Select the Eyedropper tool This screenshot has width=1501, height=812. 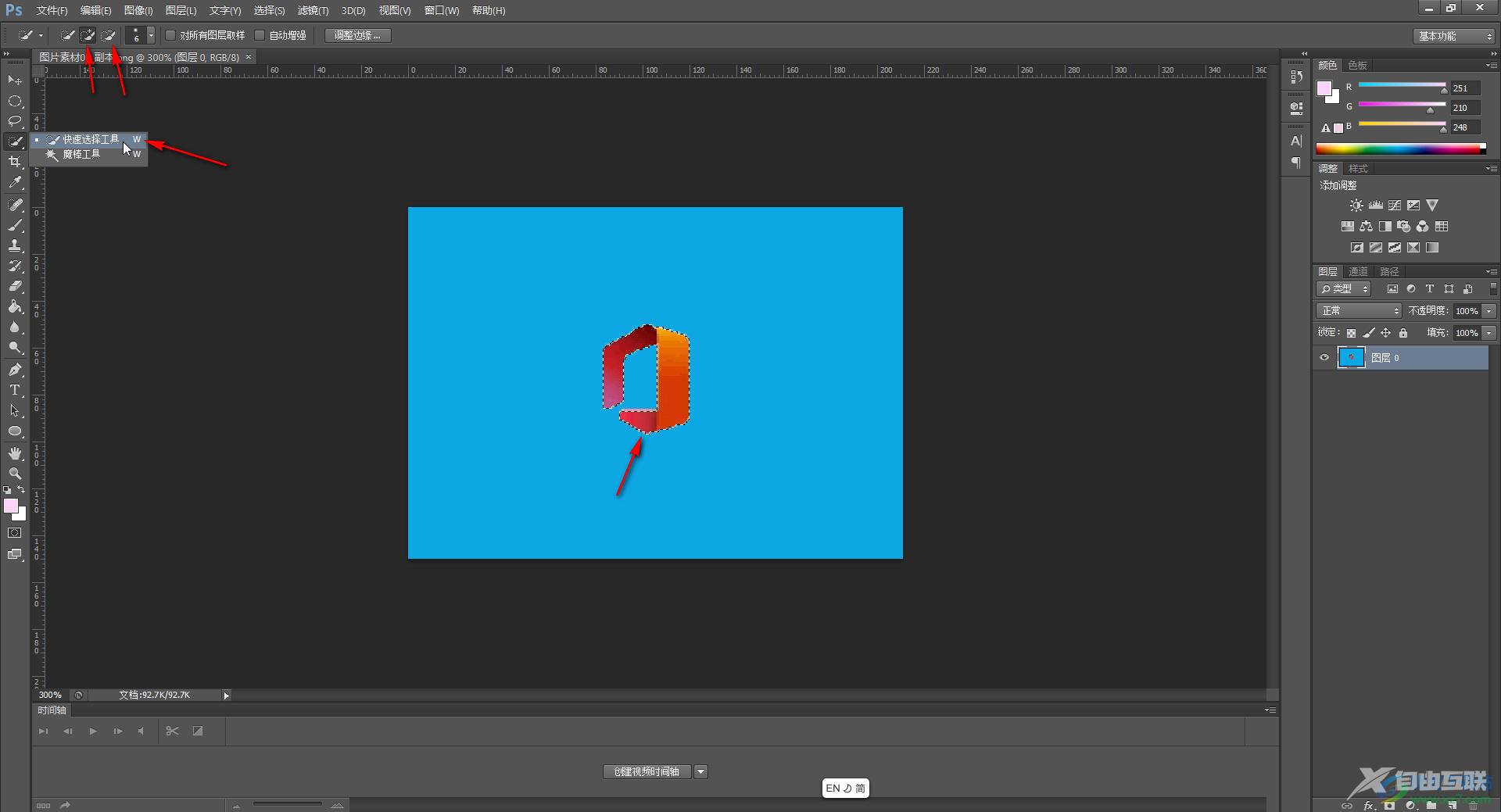(15, 183)
